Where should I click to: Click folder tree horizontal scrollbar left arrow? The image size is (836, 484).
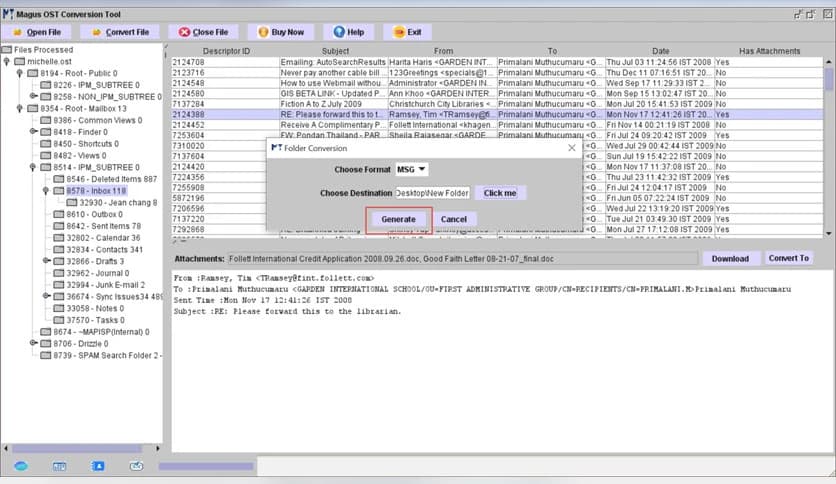tap(6, 448)
